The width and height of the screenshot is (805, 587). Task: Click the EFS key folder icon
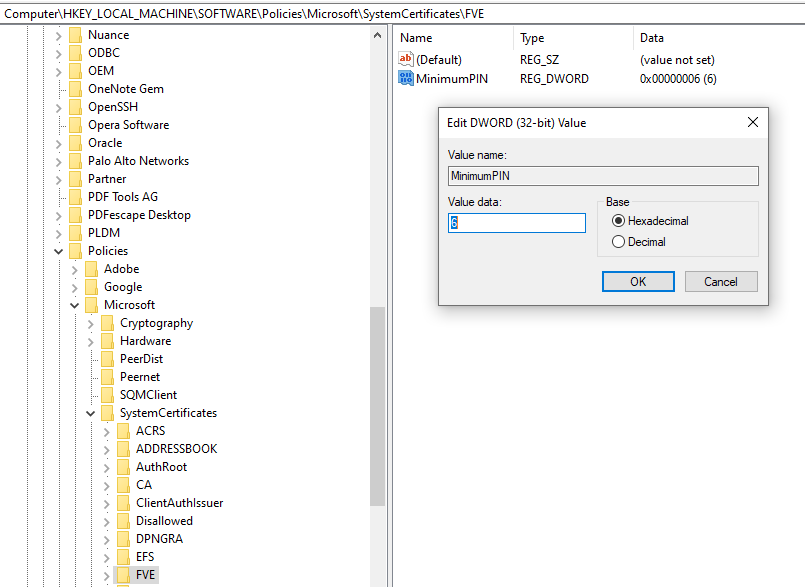123,556
